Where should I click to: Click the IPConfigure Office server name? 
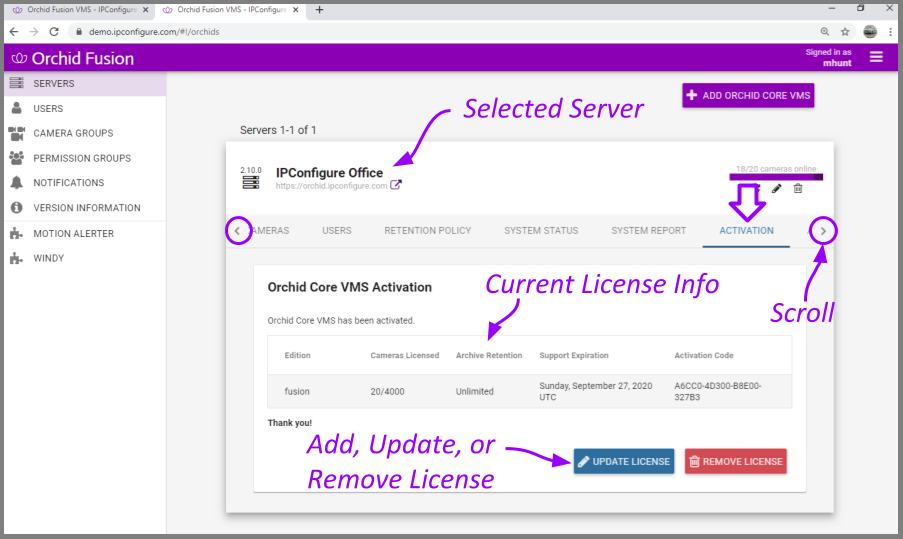pyautogui.click(x=329, y=173)
